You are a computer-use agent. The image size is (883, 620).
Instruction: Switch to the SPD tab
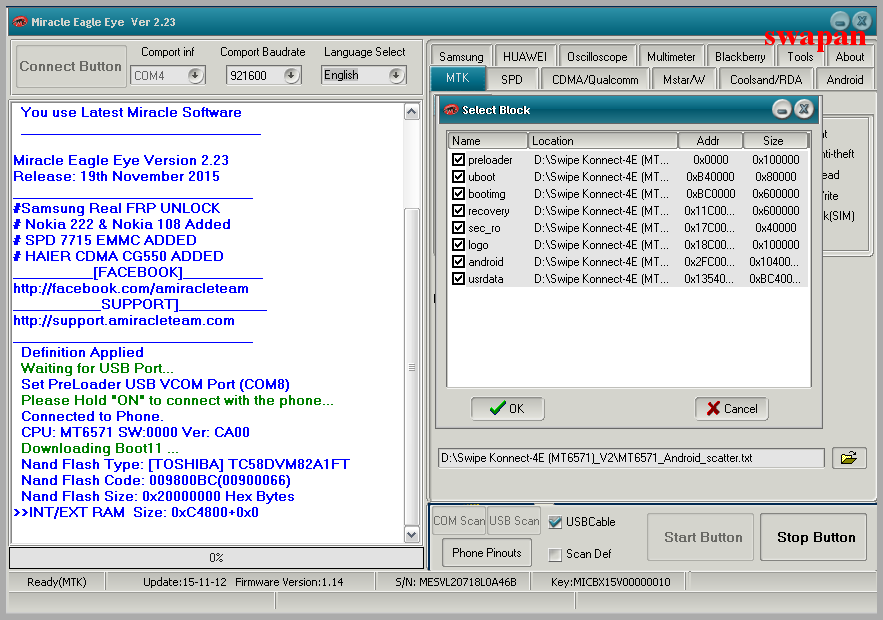pyautogui.click(x=512, y=79)
